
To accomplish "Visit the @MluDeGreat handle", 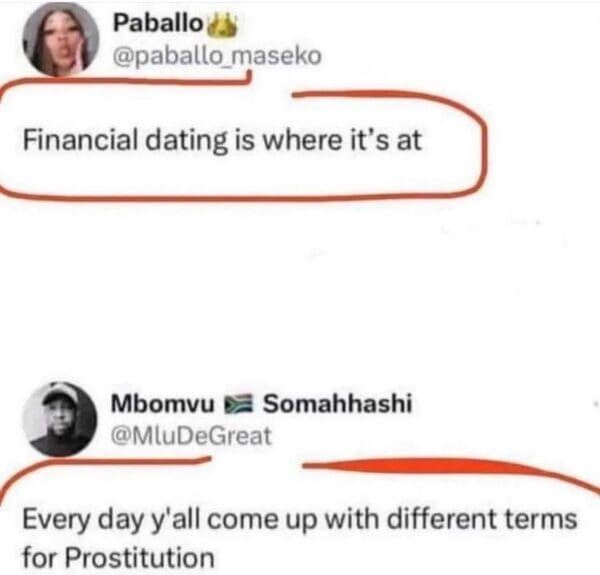I will point(191,435).
